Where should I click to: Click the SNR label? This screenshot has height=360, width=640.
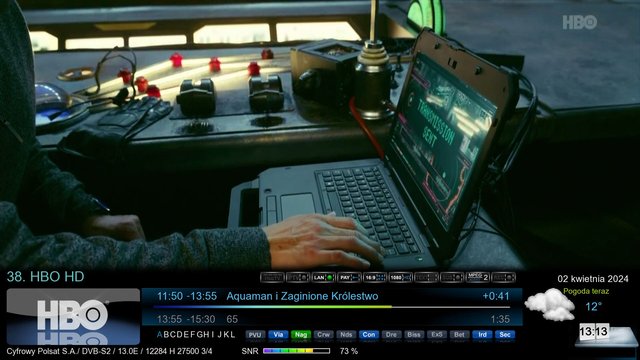pos(250,351)
